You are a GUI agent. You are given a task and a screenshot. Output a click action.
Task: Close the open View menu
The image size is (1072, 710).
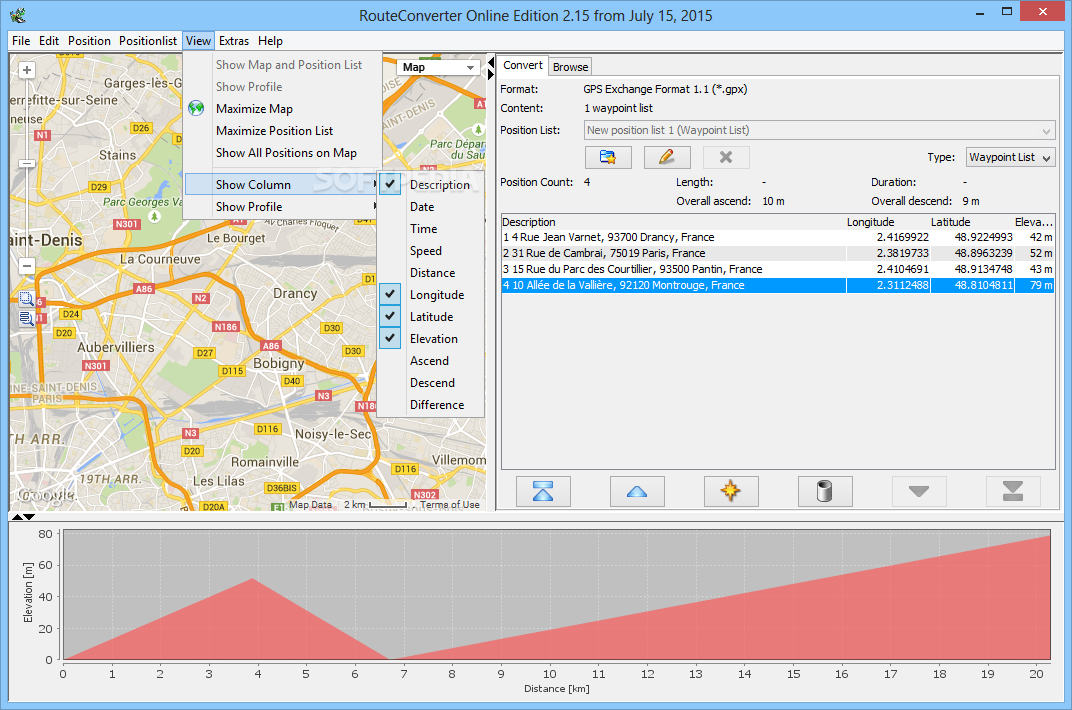(x=198, y=41)
